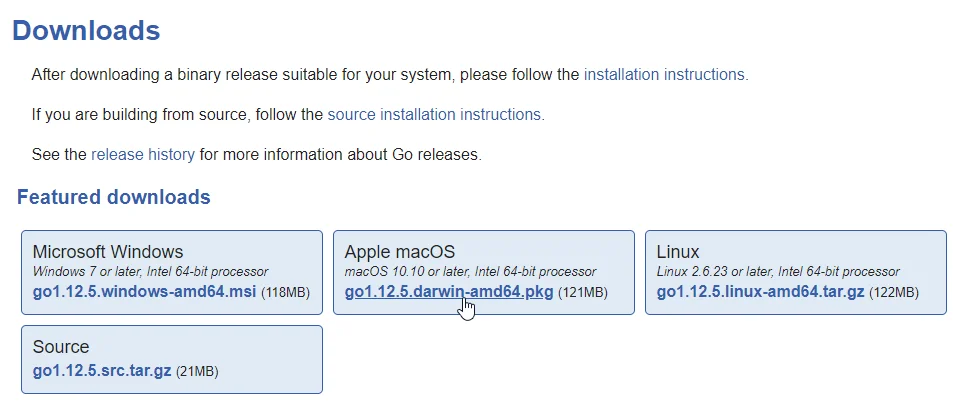
Task: Click the Apple macOS box title
Action: (x=400, y=252)
